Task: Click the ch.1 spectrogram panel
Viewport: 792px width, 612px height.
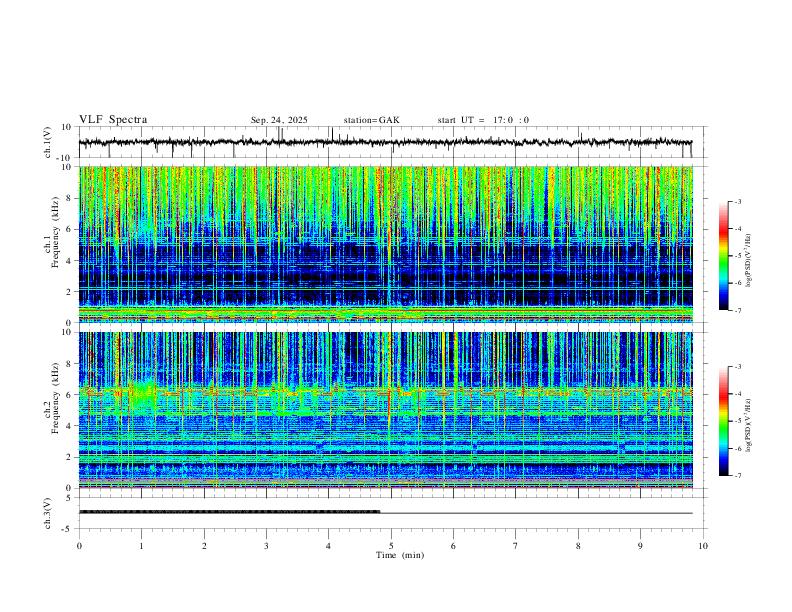Action: [x=386, y=244]
